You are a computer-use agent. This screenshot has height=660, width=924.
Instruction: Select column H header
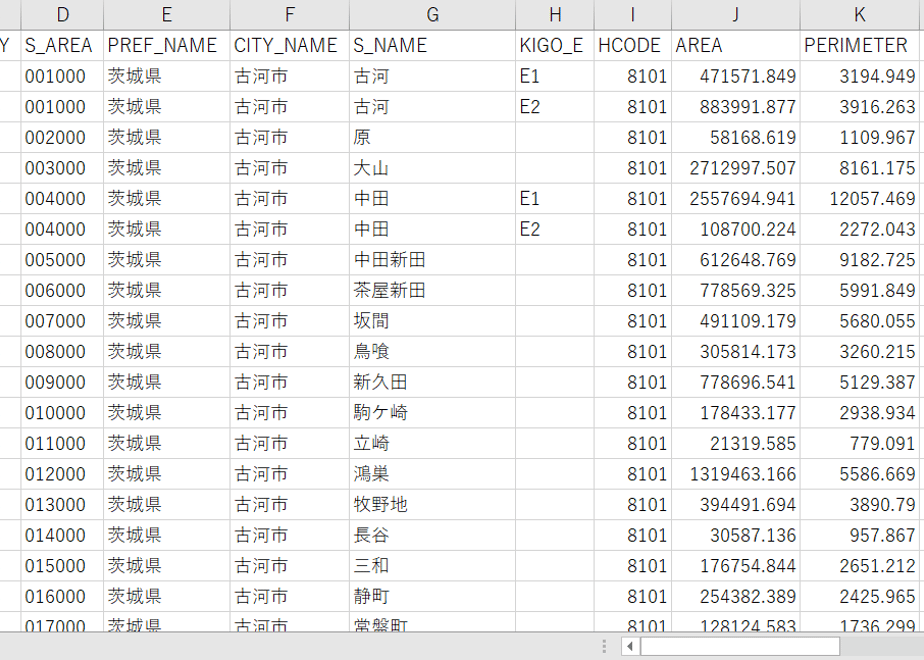555,15
